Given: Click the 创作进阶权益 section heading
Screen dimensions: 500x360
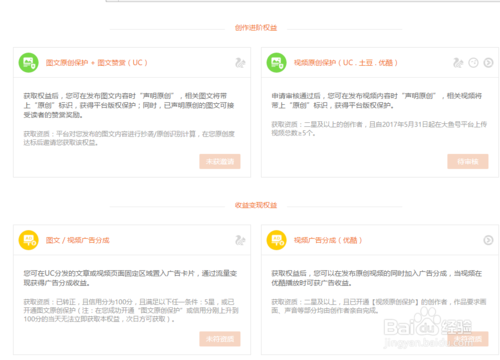Looking at the screenshot, I should pos(256,28).
